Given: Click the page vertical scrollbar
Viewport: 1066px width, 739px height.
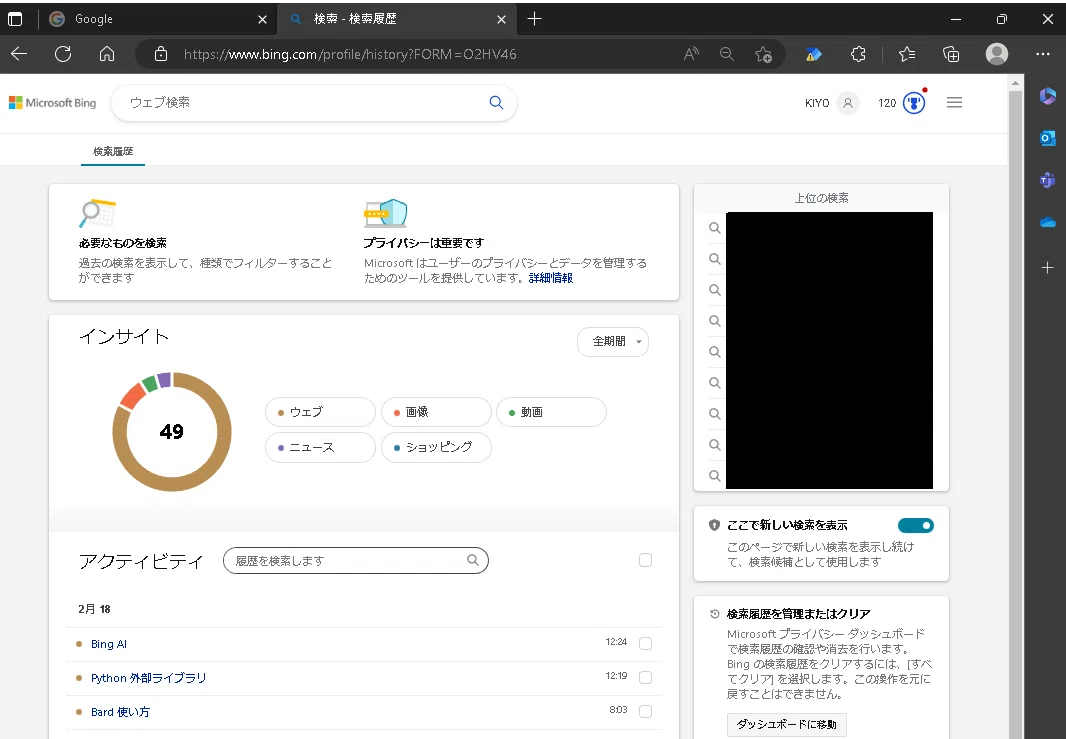Looking at the screenshot, I should [x=1015, y=408].
